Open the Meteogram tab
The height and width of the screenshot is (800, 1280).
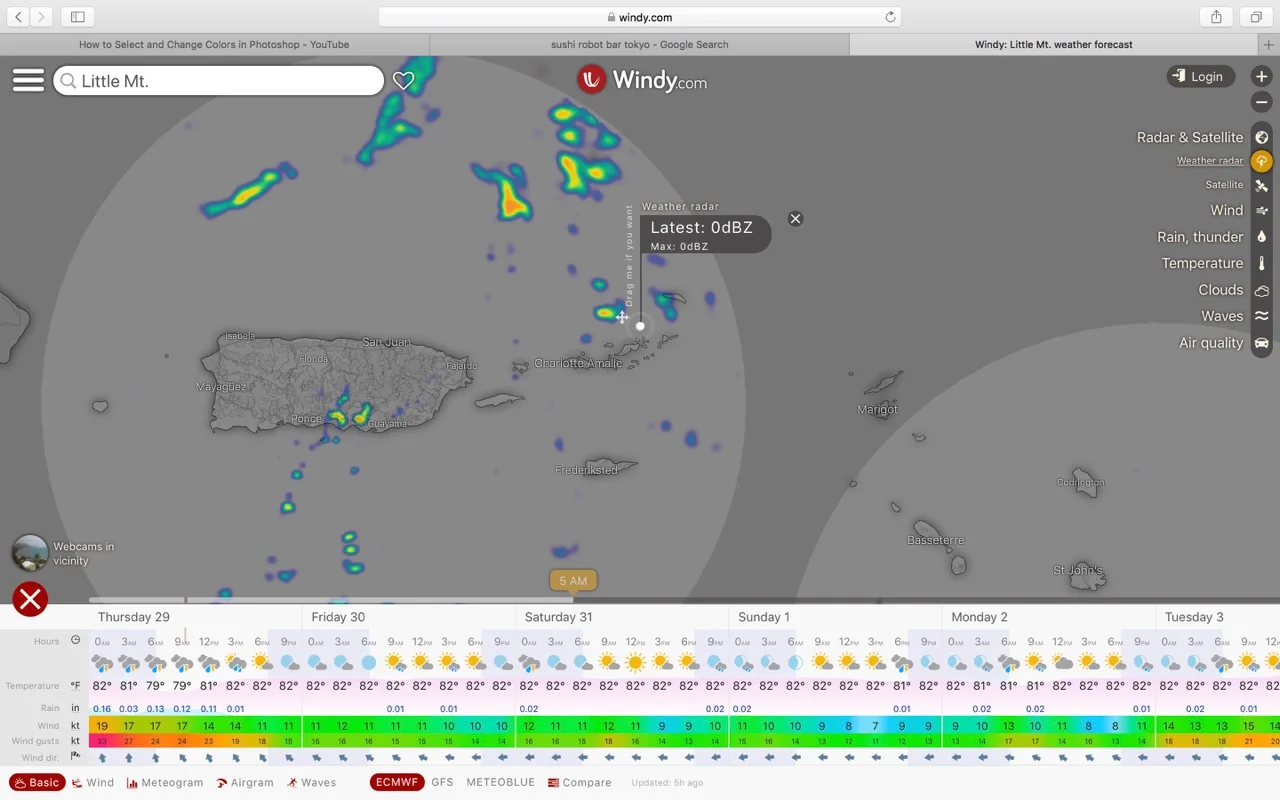click(x=165, y=783)
